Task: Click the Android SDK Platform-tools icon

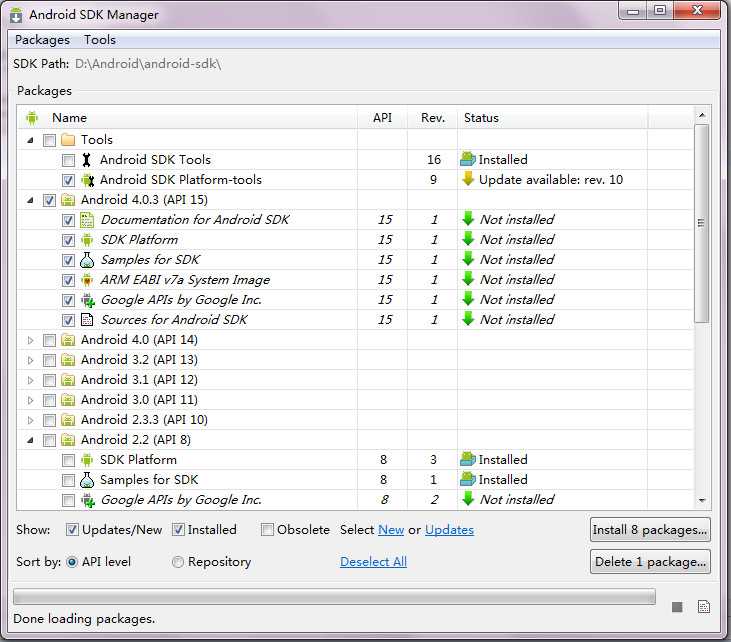Action: point(87,180)
